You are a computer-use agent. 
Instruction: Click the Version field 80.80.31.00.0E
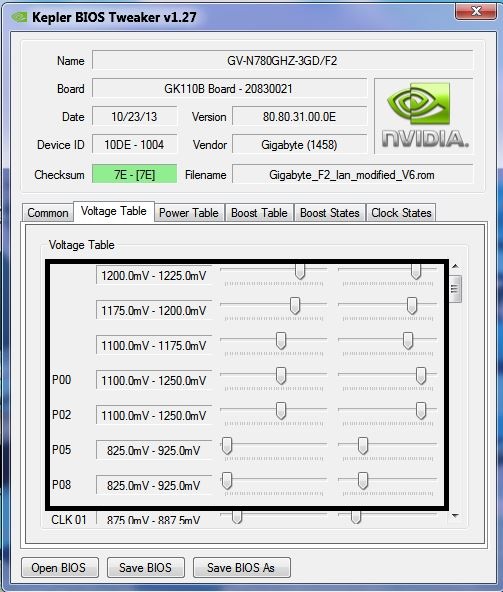(299, 117)
